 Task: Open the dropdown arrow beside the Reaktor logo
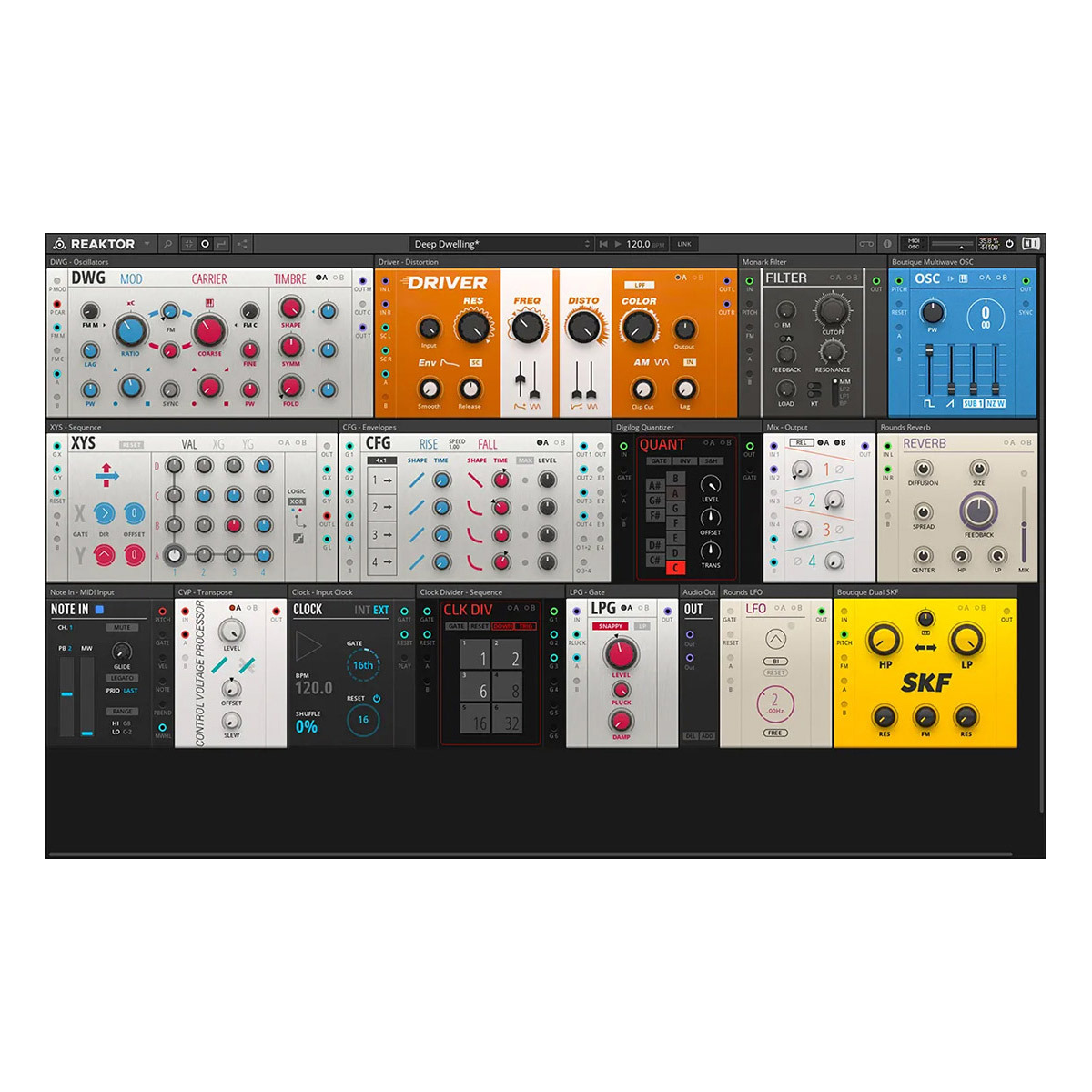pos(147,244)
